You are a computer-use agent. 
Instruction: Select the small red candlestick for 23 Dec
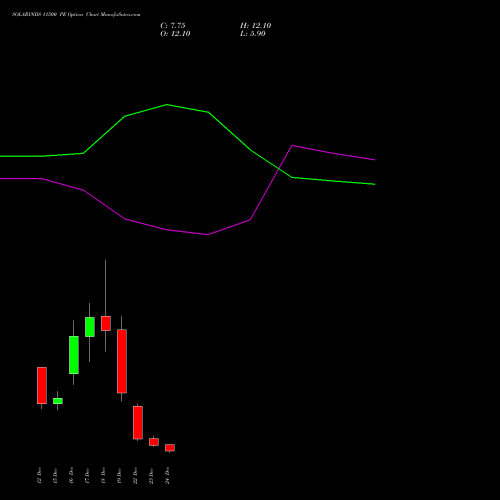(x=154, y=442)
